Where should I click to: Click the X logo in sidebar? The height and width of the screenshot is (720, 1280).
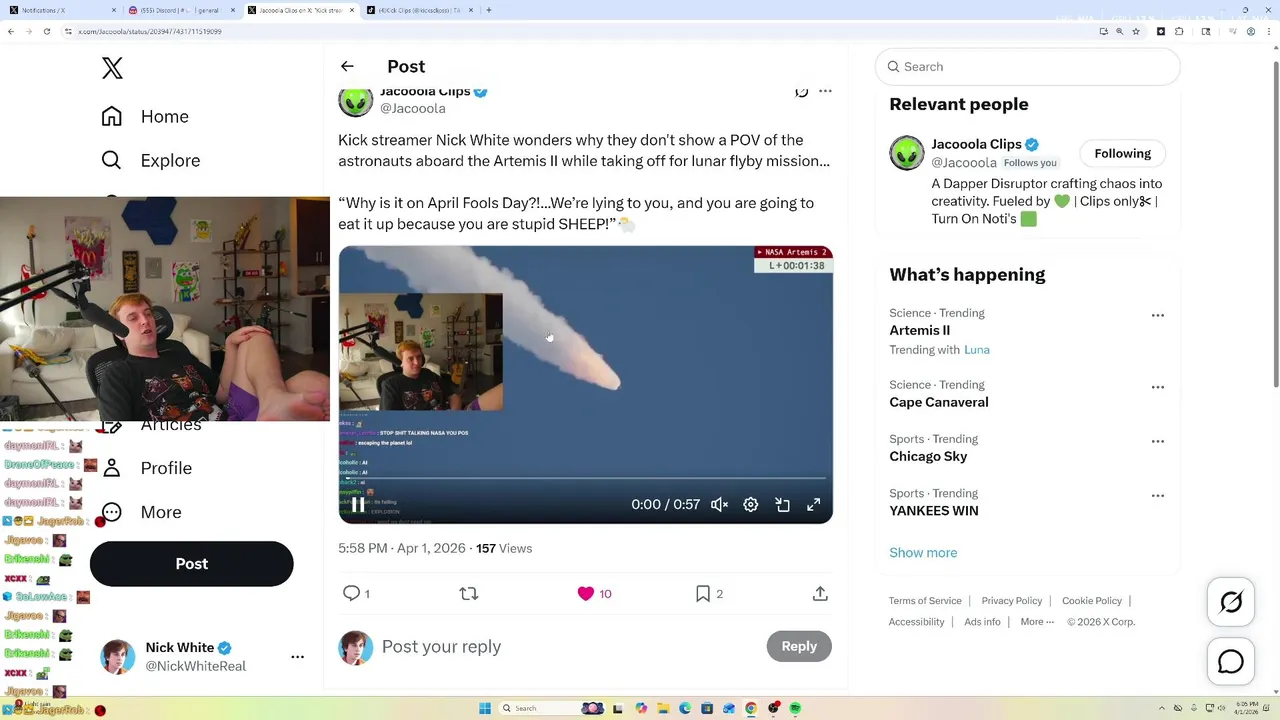click(x=112, y=68)
